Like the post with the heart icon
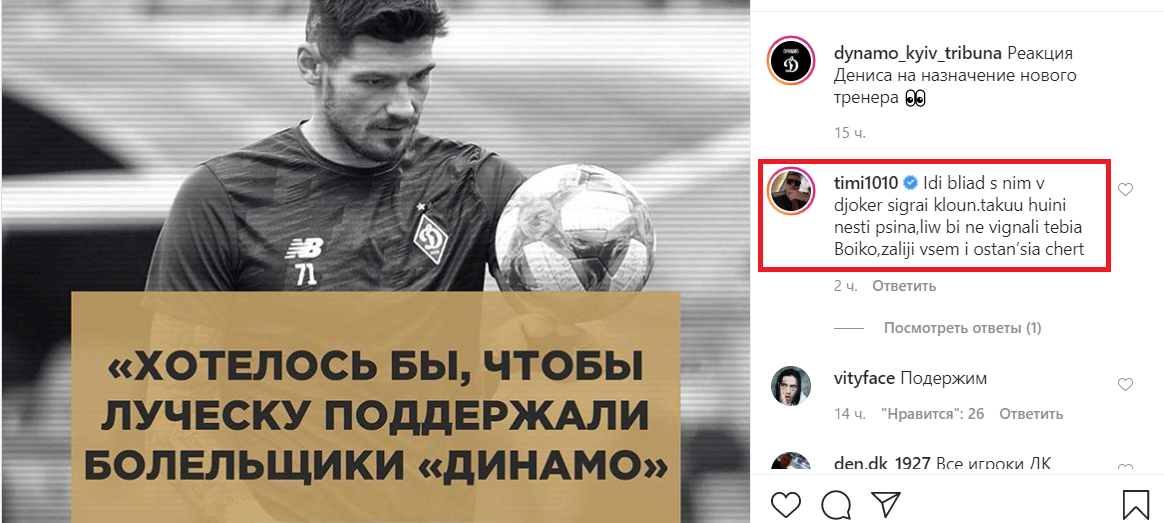 point(785,504)
